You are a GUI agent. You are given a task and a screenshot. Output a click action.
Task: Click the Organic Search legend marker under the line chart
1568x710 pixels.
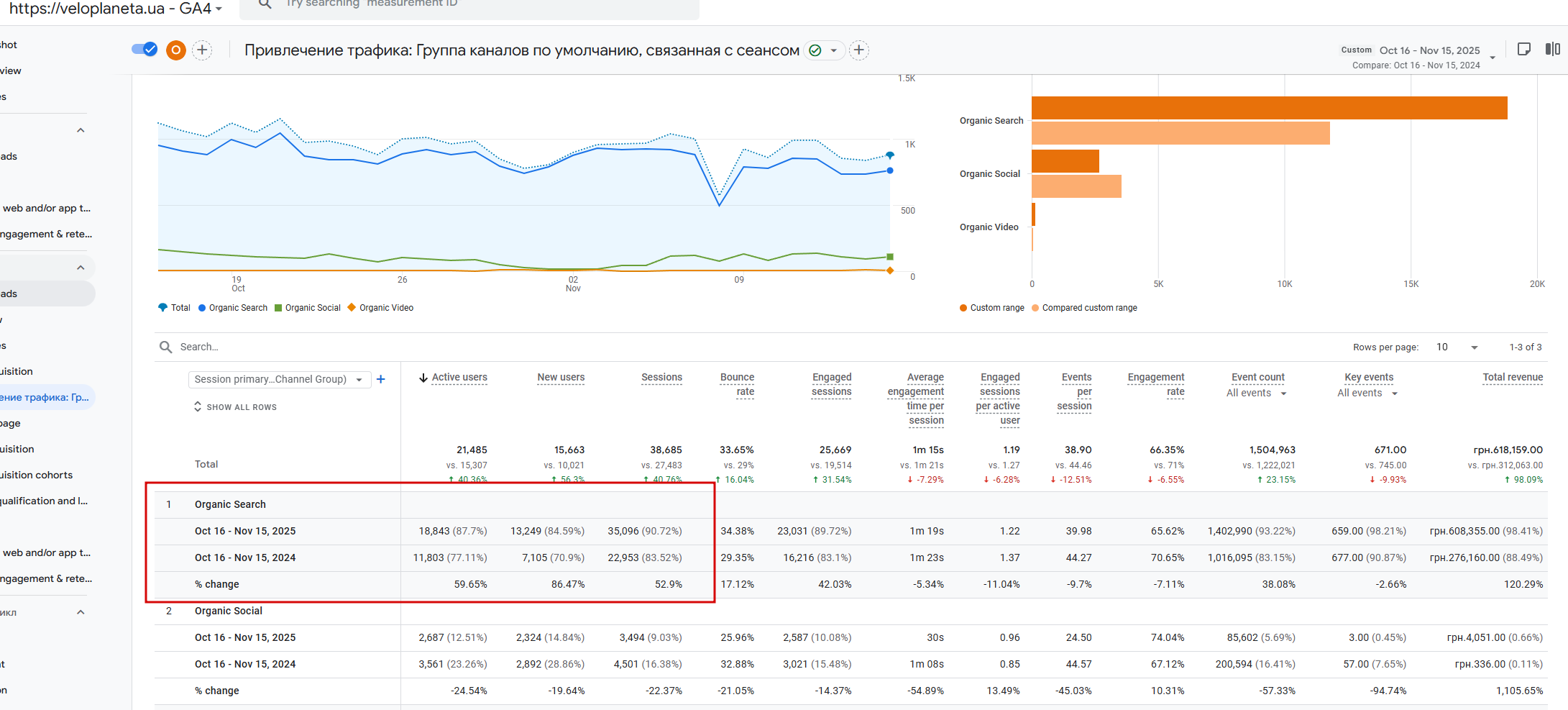pyautogui.click(x=202, y=308)
